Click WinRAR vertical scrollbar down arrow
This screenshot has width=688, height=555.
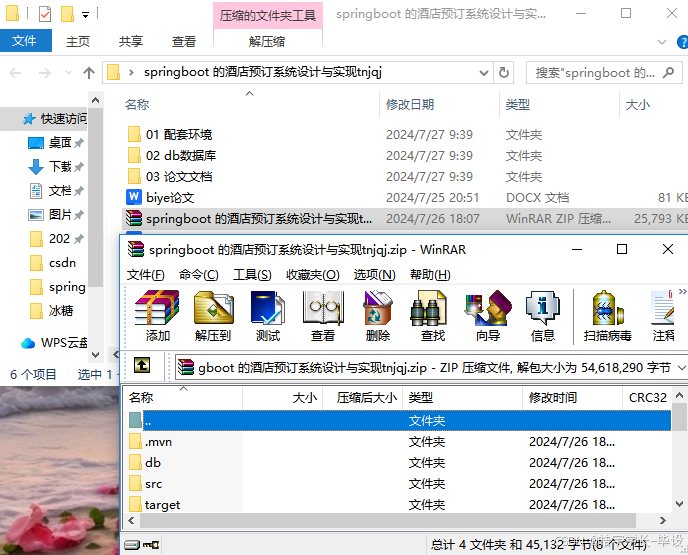coord(679,504)
